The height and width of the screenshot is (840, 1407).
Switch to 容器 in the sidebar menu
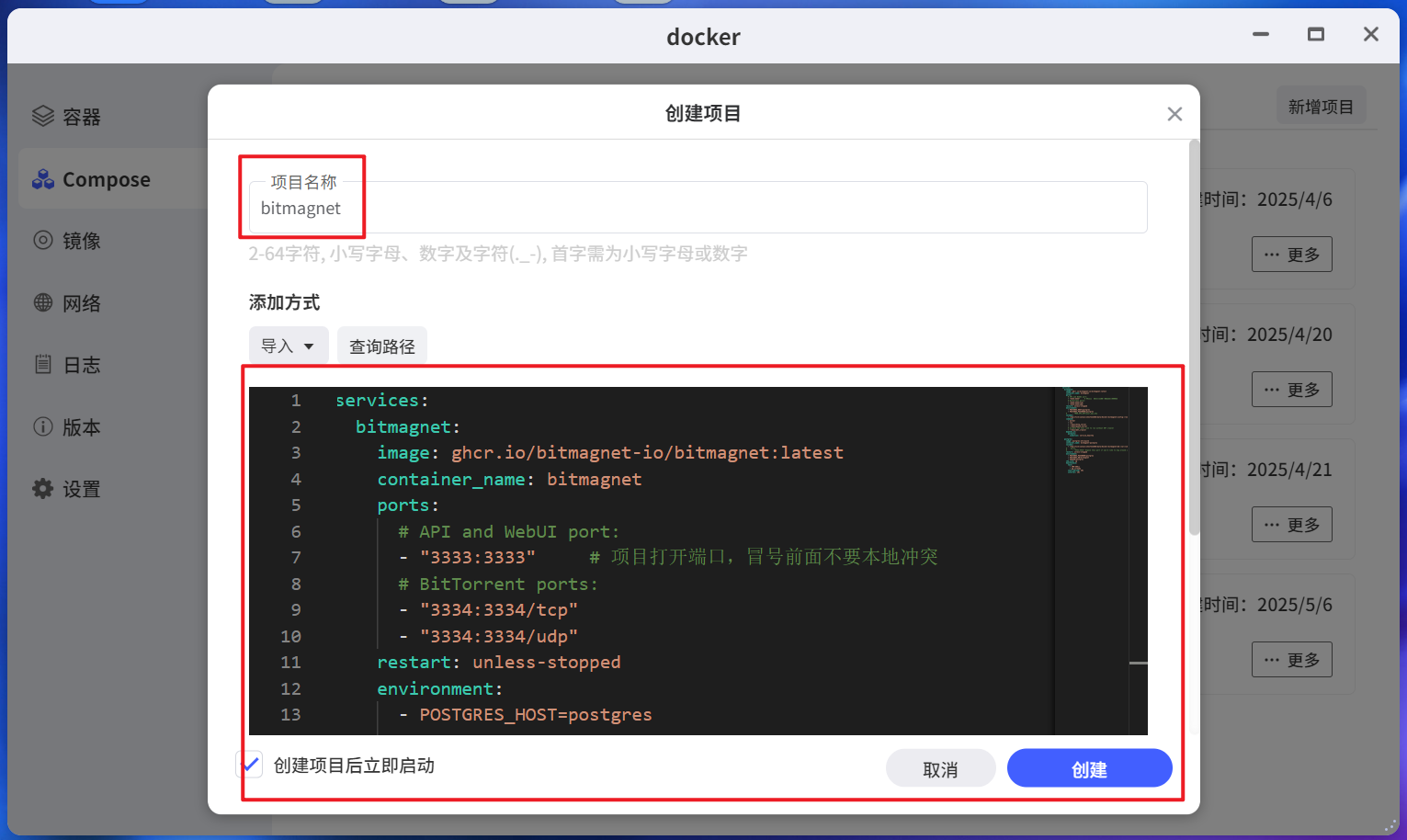point(82,116)
